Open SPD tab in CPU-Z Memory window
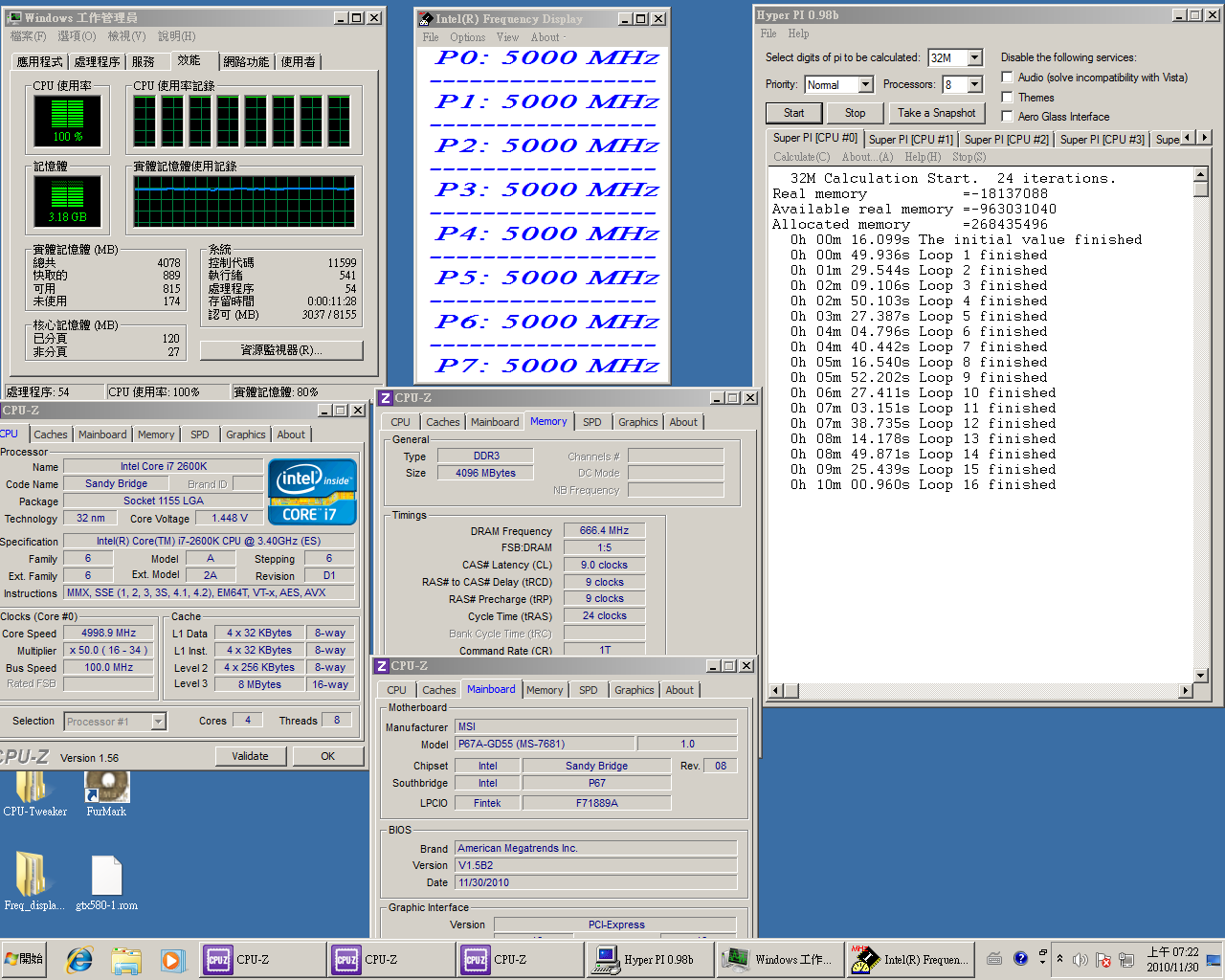 click(592, 422)
